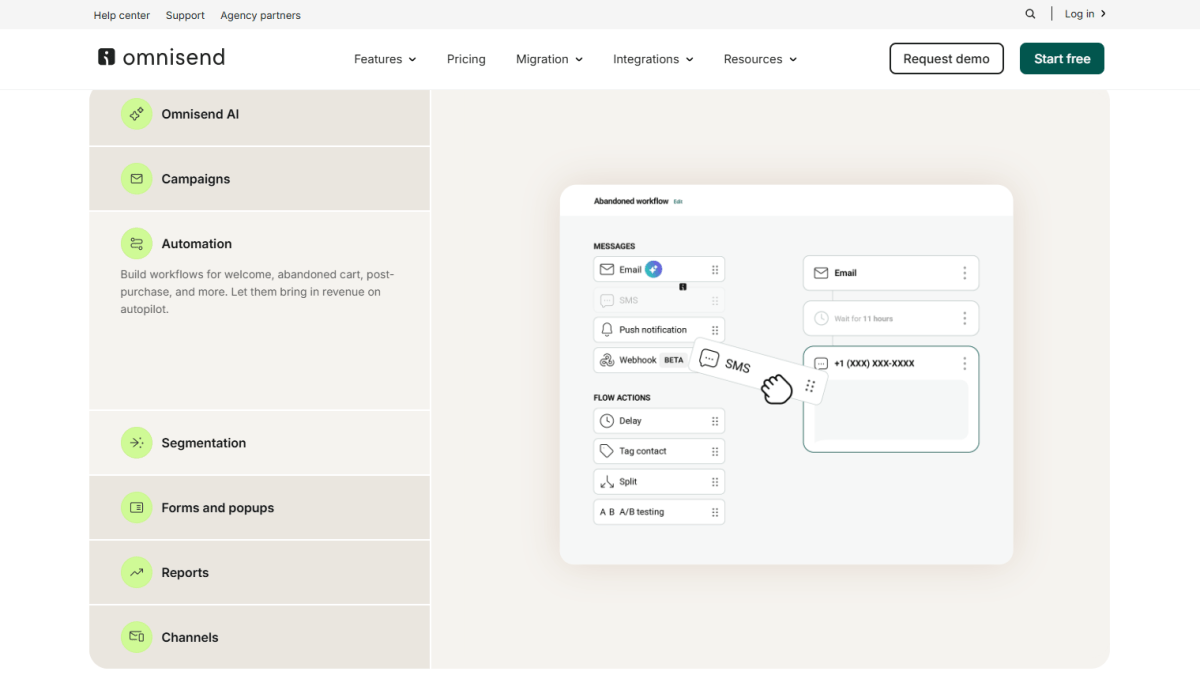Image resolution: width=1200 pixels, height=679 pixels.
Task: Click the Omnisend AI sparkle icon
Action: [x=137, y=114]
